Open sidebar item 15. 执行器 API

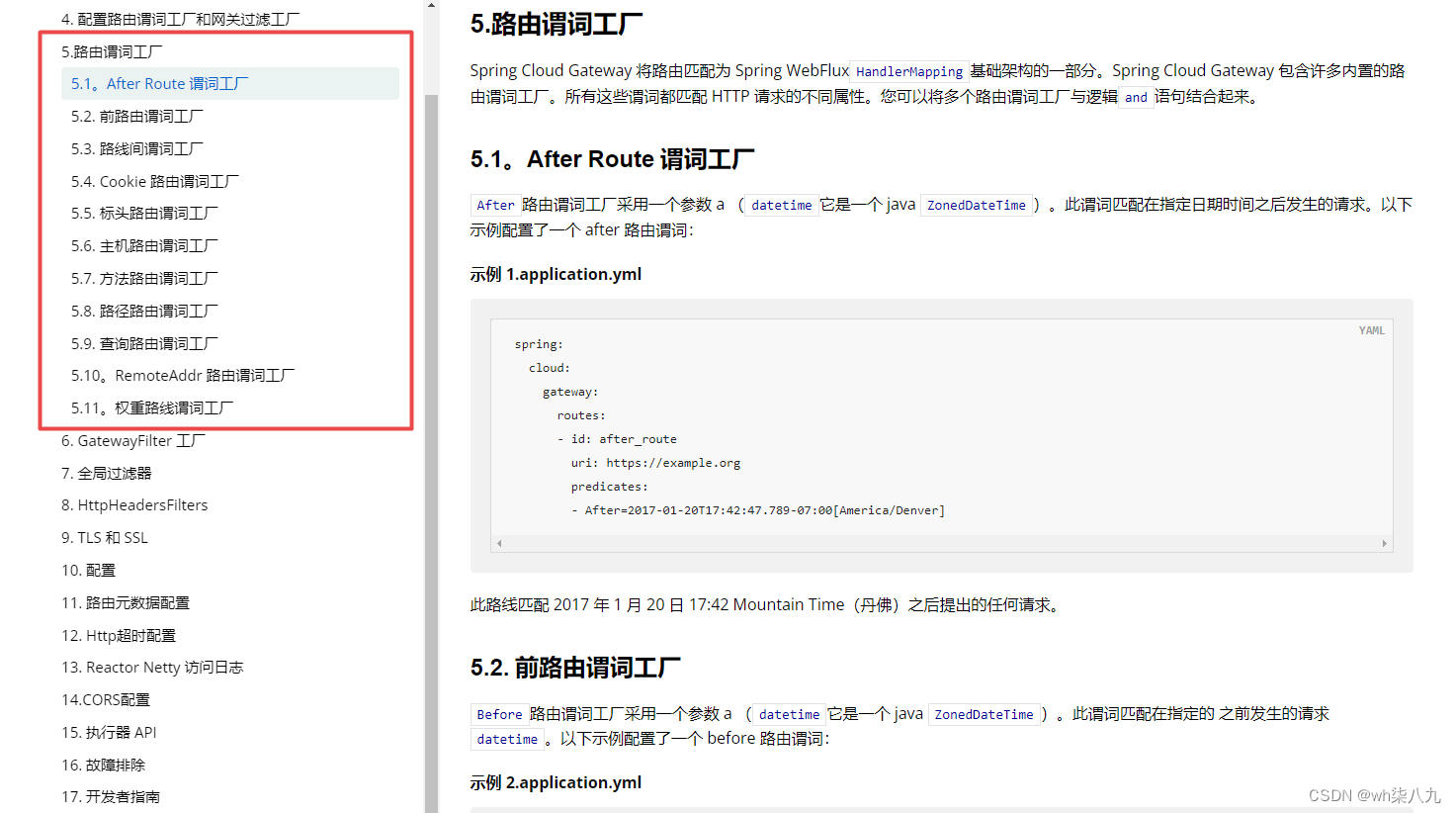pos(109,733)
